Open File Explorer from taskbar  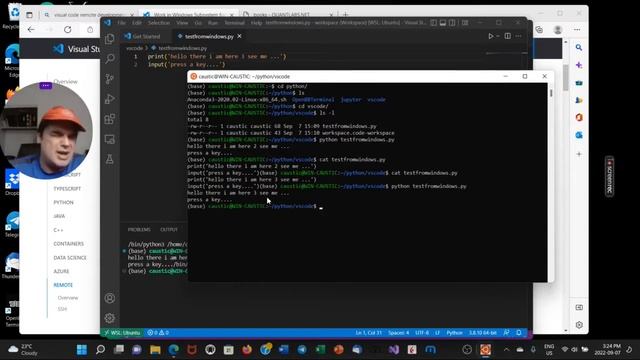(155, 349)
